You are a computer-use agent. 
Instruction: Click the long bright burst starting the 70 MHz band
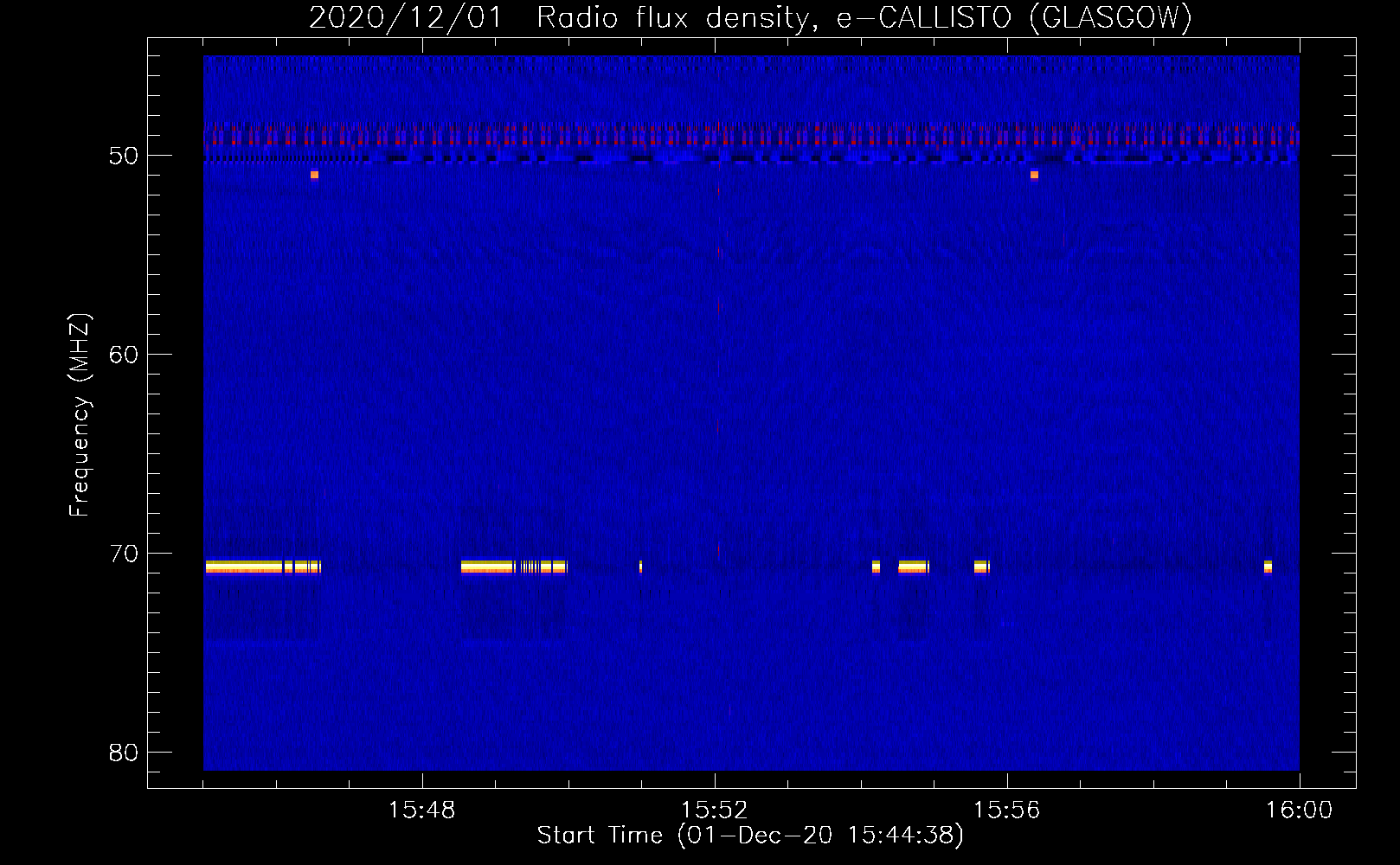click(x=244, y=567)
